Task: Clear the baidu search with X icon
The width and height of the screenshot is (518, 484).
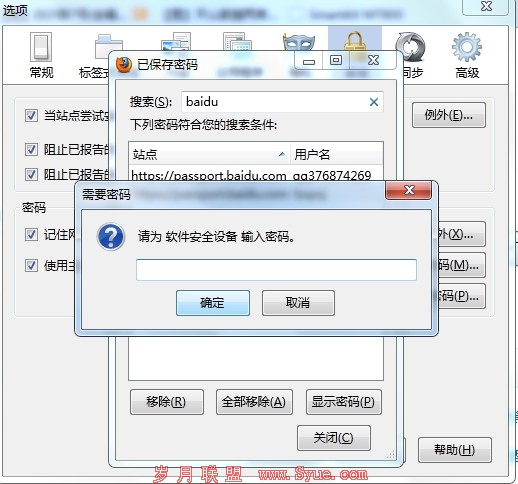Action: point(374,102)
